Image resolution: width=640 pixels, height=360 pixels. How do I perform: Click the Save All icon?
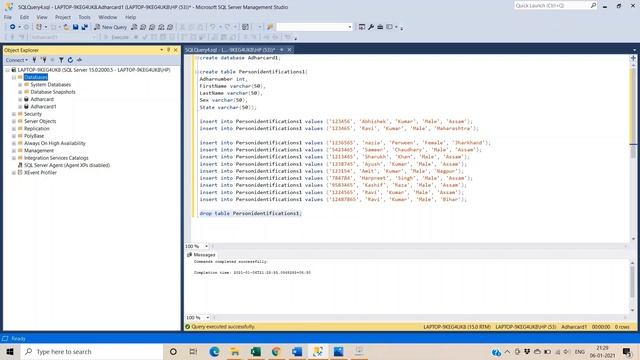click(84, 27)
